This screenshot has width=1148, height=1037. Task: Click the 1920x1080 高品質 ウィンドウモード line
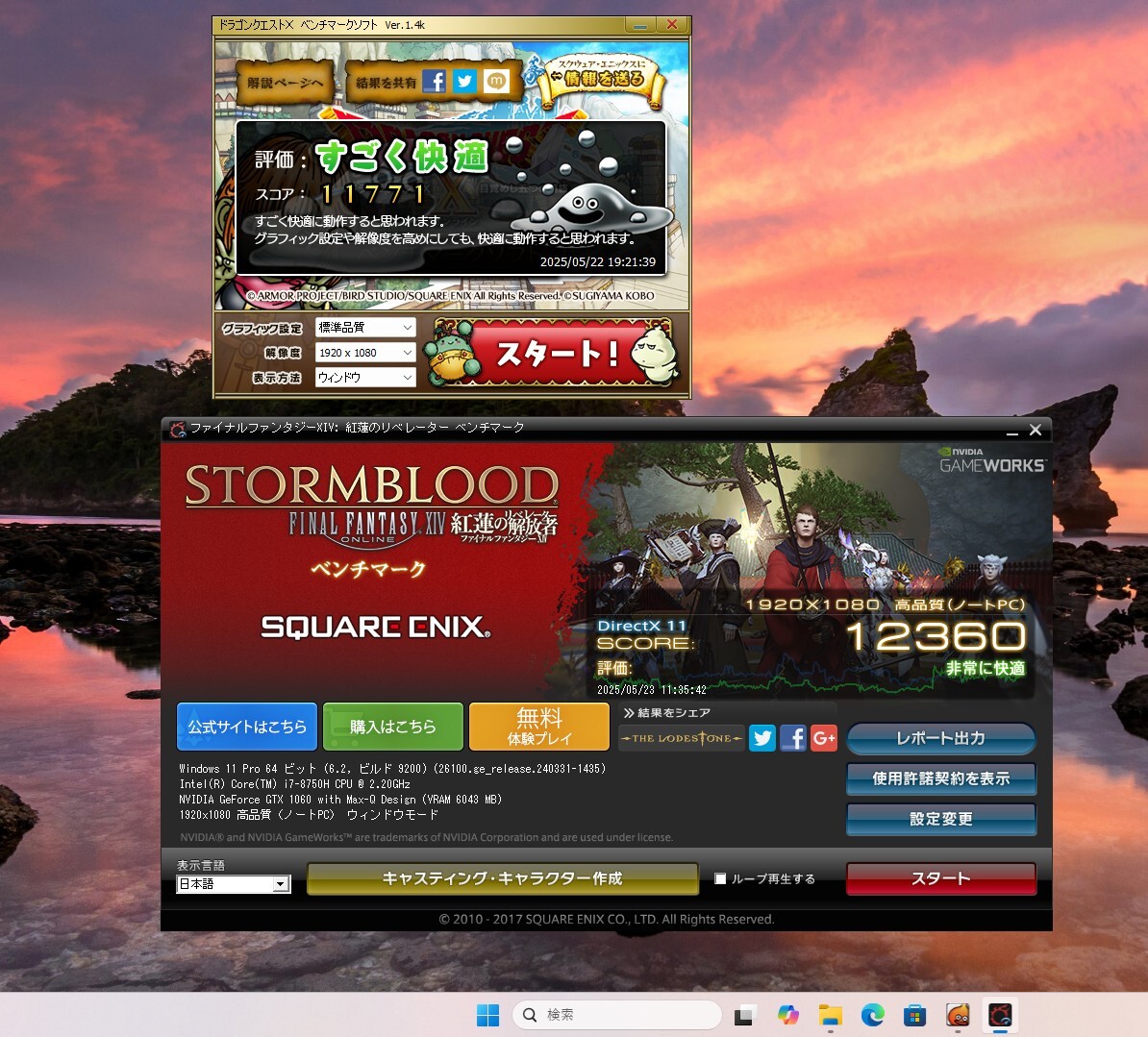coord(309,815)
